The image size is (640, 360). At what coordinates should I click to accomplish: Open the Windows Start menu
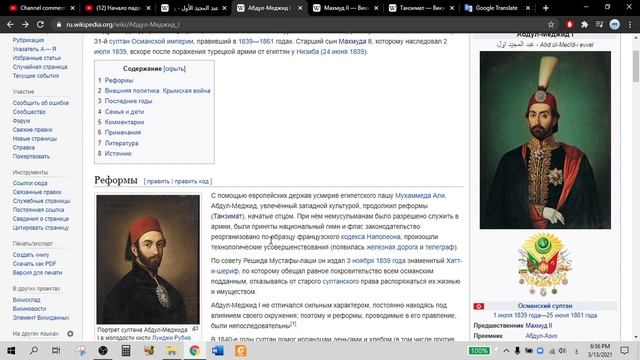click(x=11, y=350)
